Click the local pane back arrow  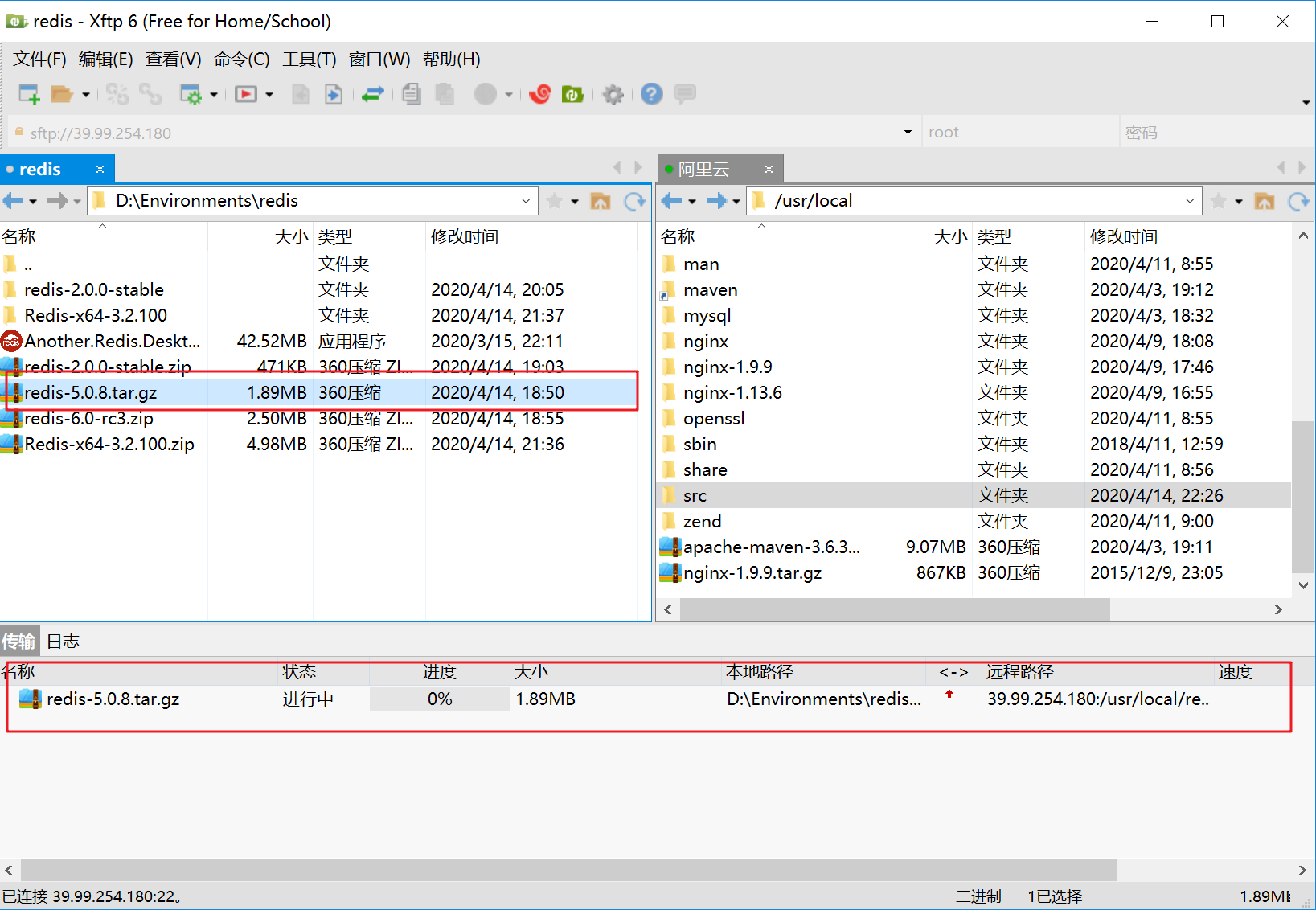(x=13, y=200)
